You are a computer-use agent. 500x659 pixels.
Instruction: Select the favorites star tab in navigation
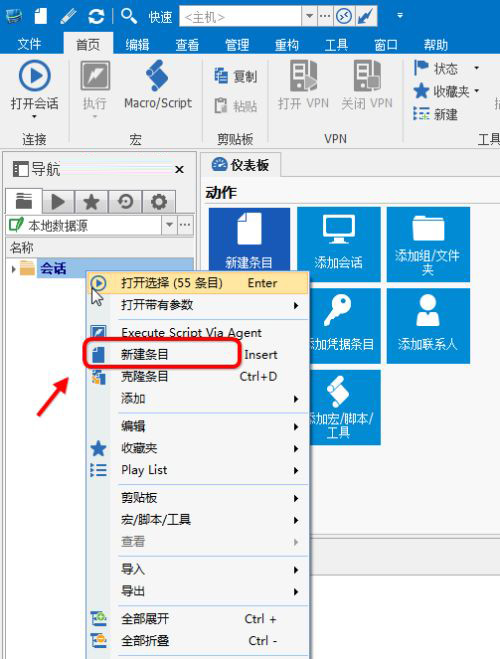coord(91,202)
